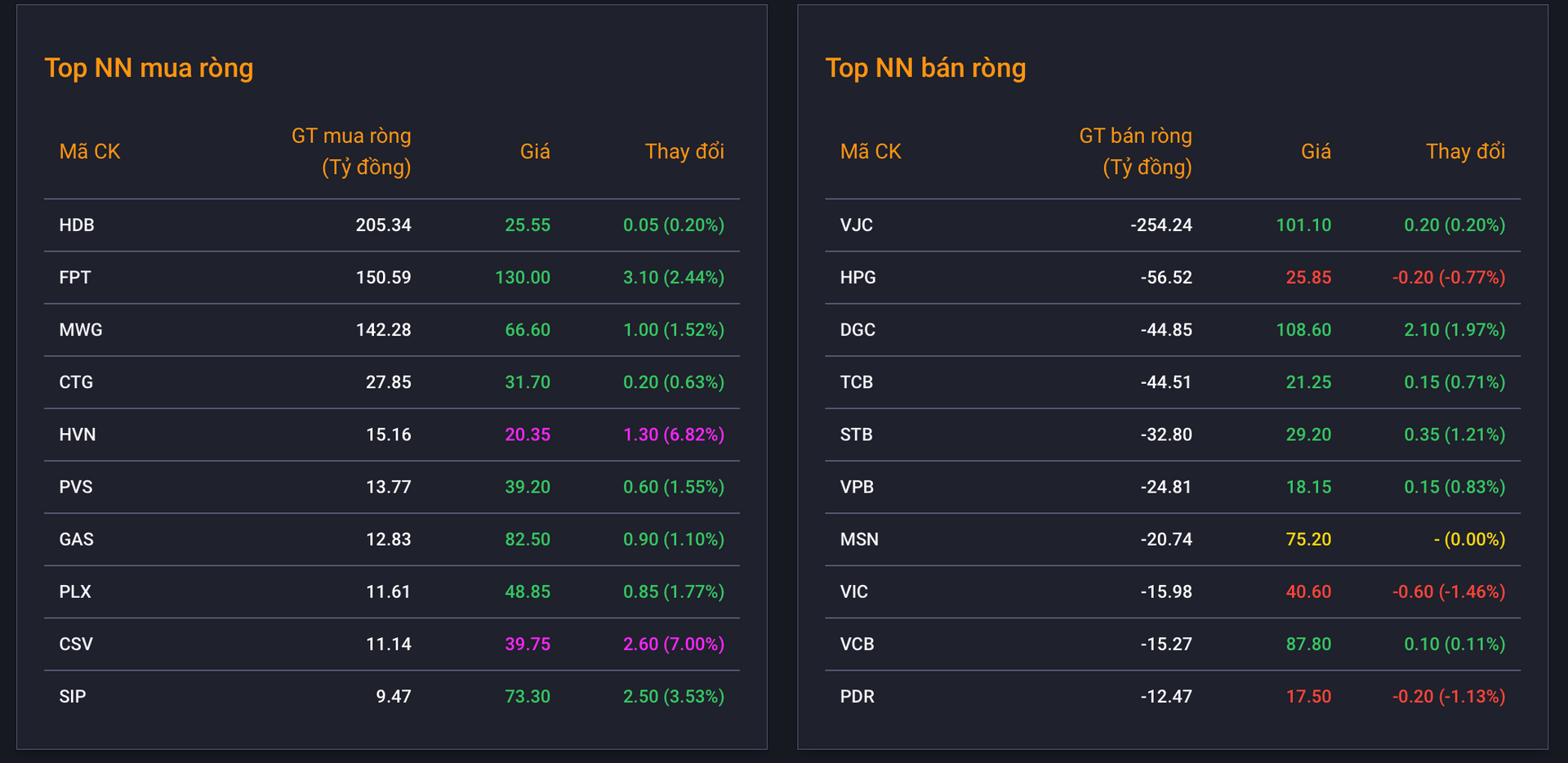Screen dimensions: 1568x763
Task: Click PVS net buy value "13.77"
Action: click(389, 486)
